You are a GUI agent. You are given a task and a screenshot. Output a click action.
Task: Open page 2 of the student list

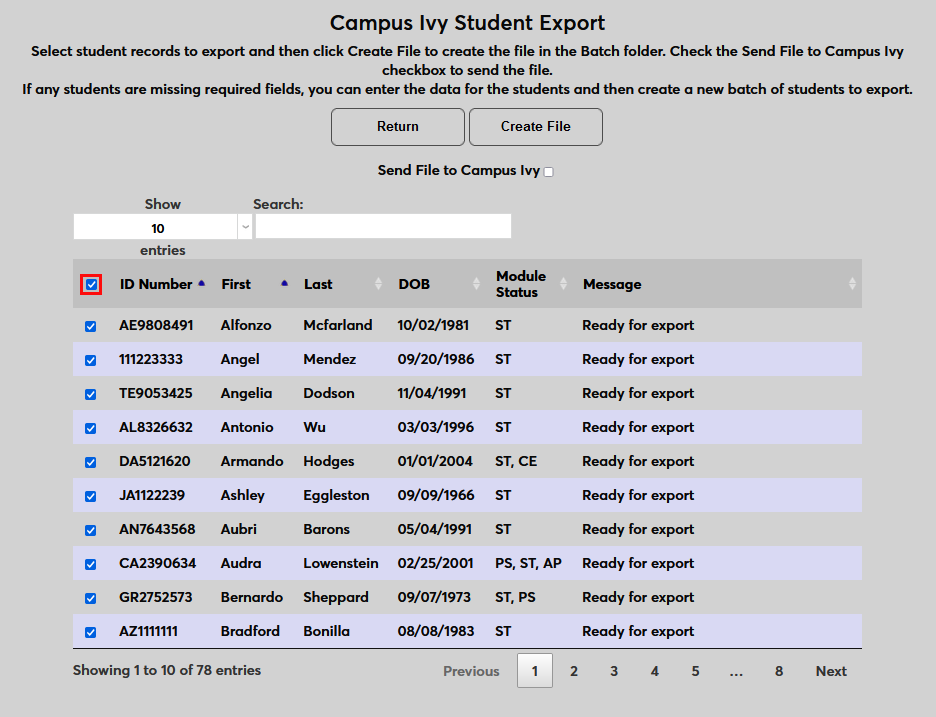(x=573, y=671)
